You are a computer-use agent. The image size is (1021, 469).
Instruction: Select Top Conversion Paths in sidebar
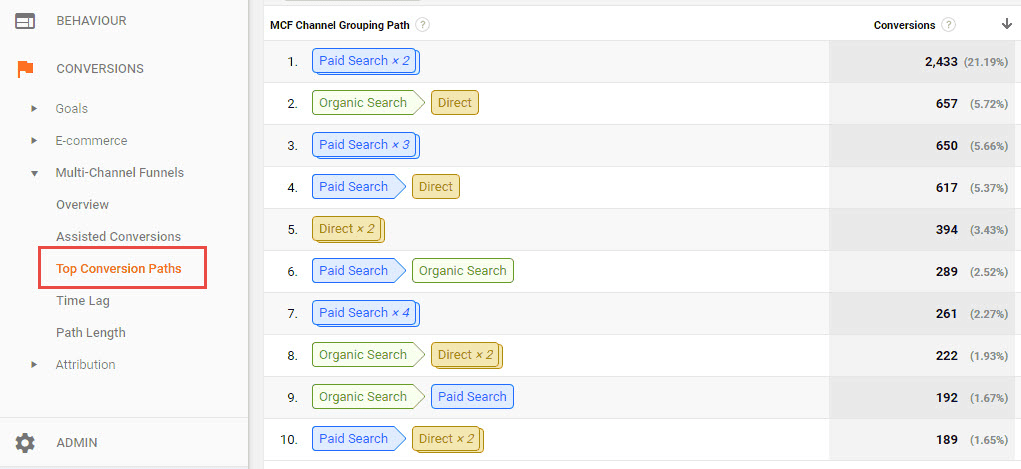(x=118, y=269)
